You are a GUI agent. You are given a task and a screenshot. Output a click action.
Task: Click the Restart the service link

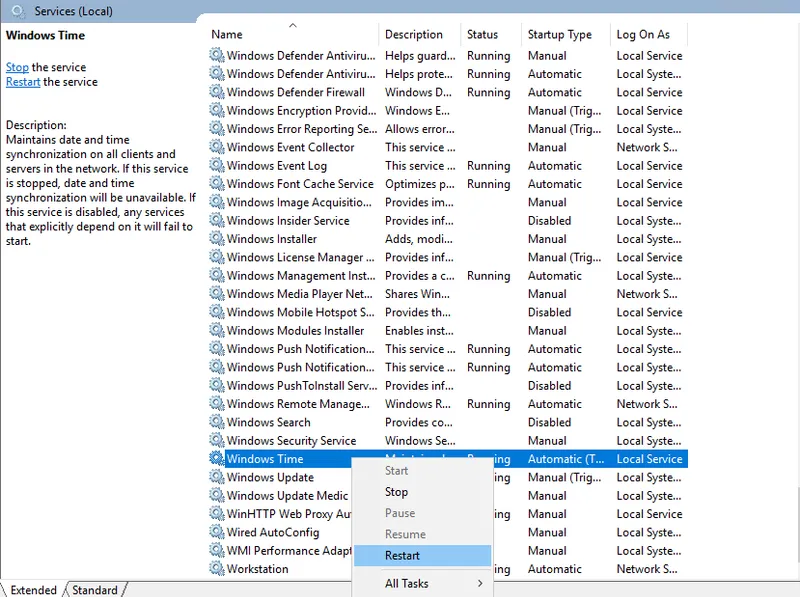tap(23, 82)
